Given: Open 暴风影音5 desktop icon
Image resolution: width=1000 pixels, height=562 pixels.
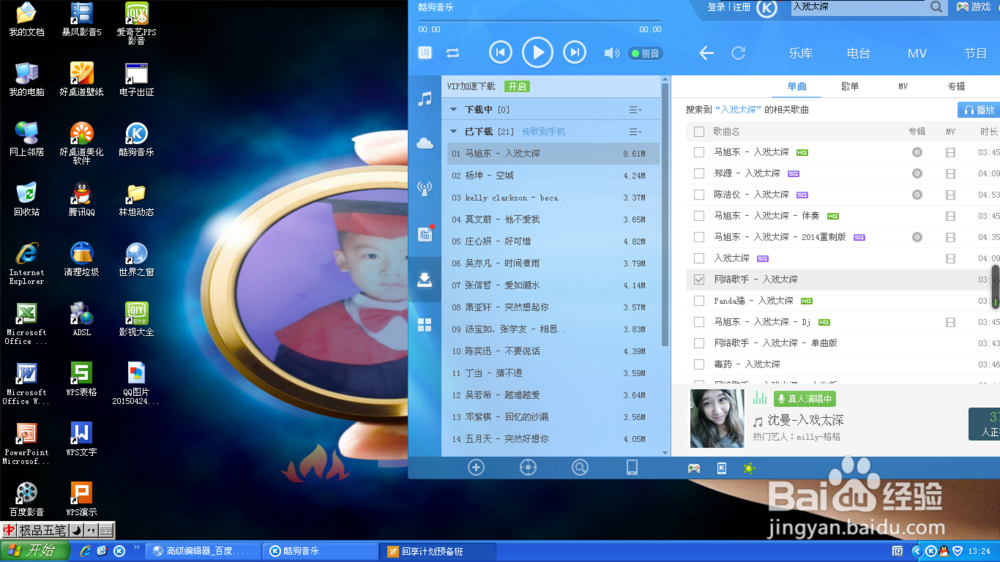Looking at the screenshot, I should pyautogui.click(x=81, y=19).
